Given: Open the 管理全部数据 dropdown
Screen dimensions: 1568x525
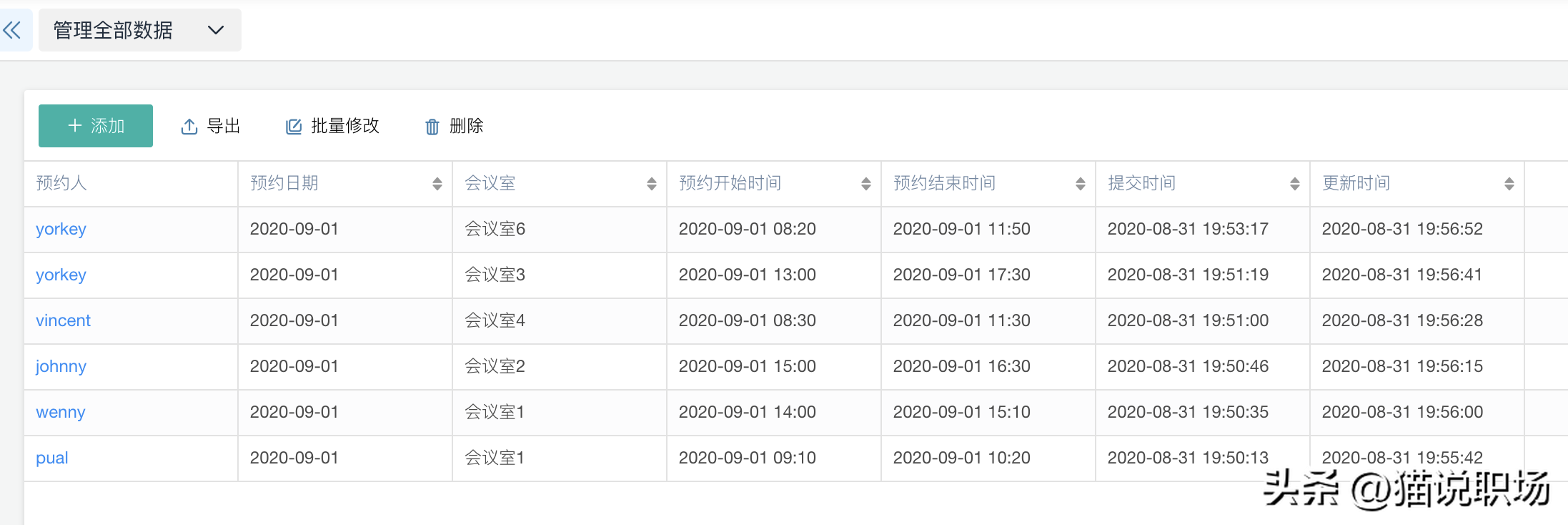Looking at the screenshot, I should (139, 30).
